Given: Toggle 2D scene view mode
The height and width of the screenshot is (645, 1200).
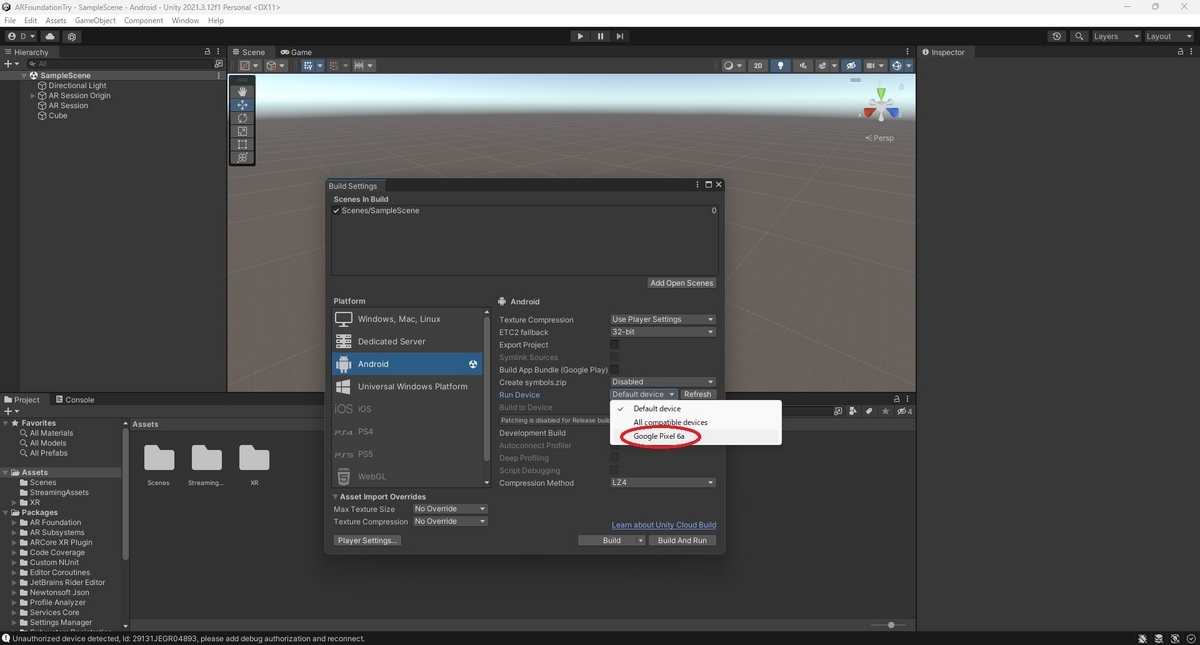Looking at the screenshot, I should click(758, 66).
